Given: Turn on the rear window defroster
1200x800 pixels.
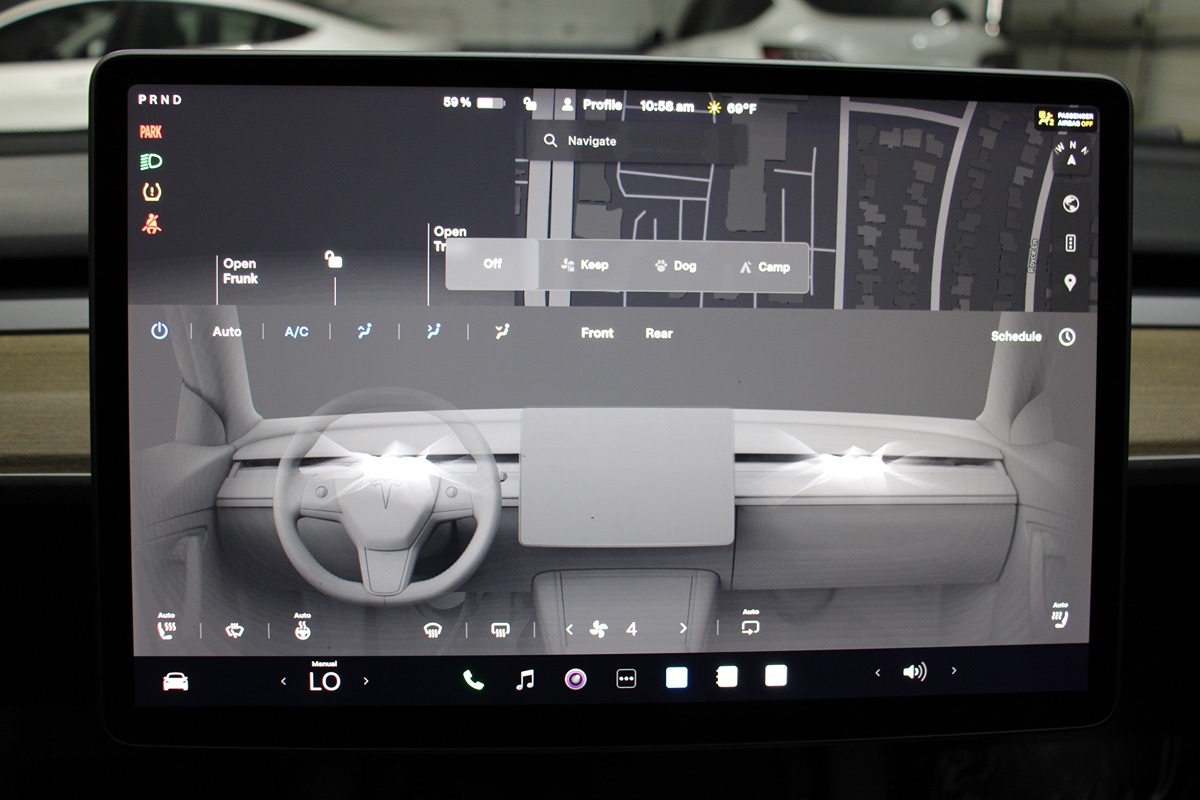Looking at the screenshot, I should (x=501, y=629).
